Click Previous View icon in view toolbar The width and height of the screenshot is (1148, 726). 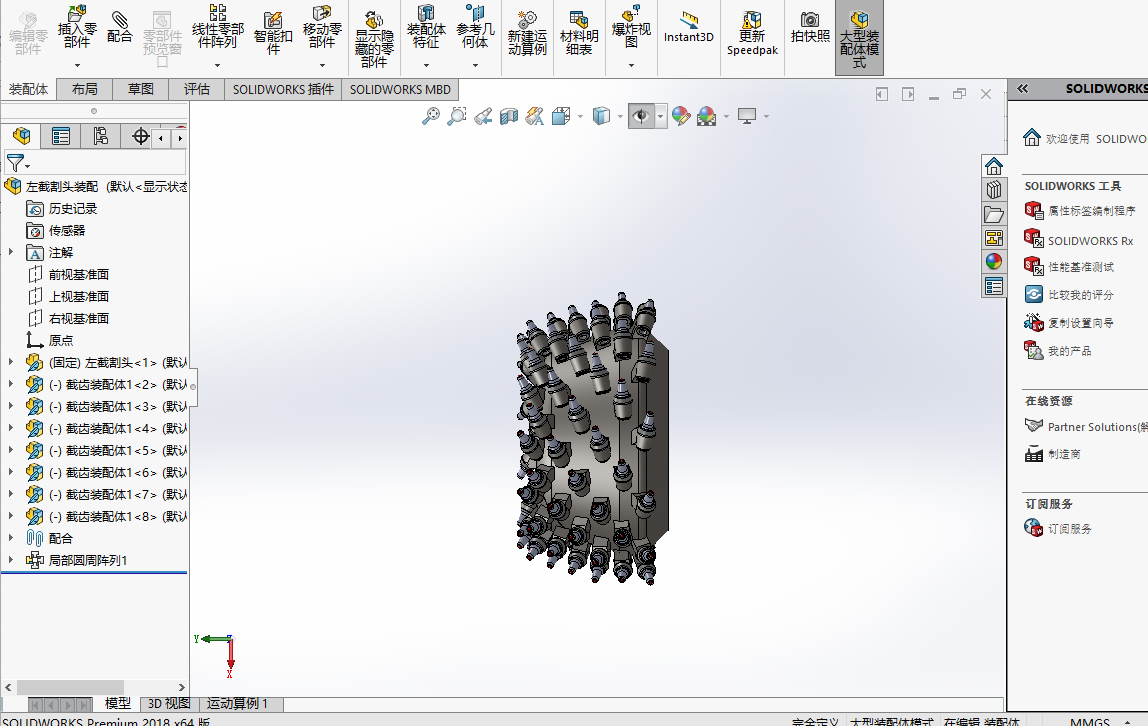(x=482, y=116)
